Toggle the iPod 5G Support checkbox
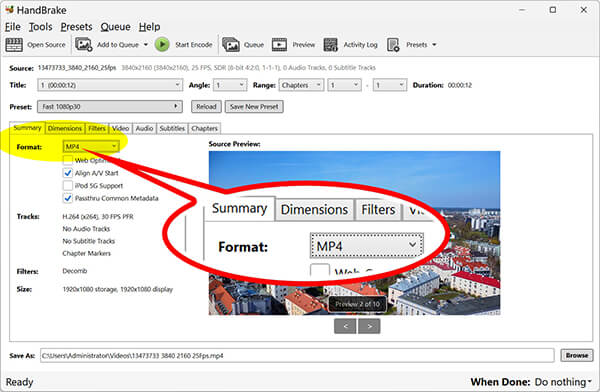The height and width of the screenshot is (392, 600). coord(68,186)
